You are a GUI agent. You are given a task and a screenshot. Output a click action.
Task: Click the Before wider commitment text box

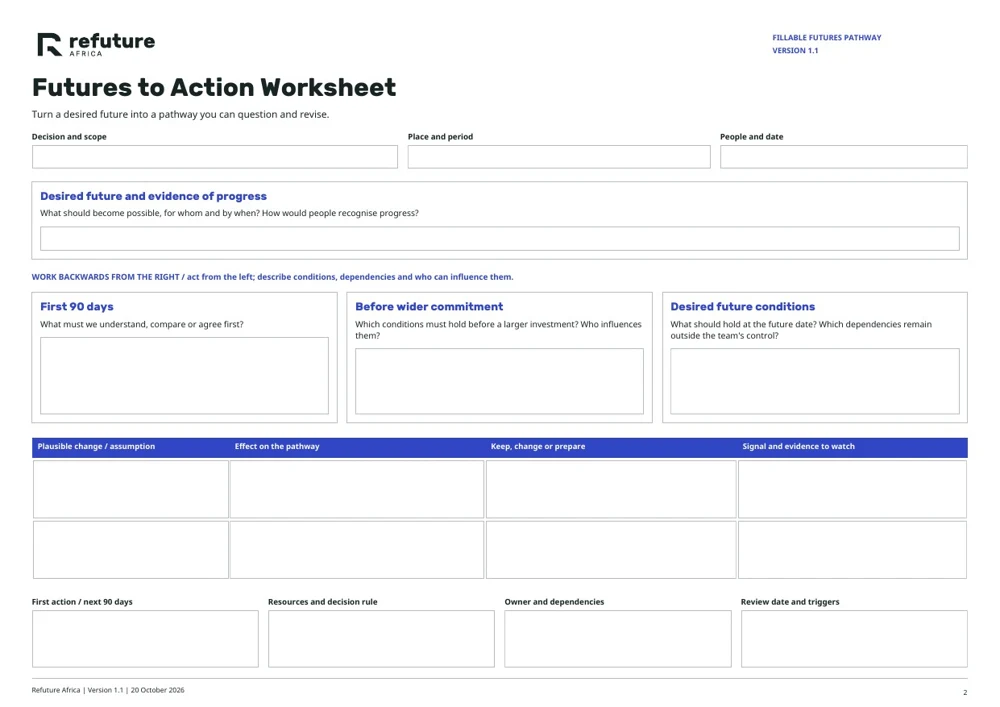(499, 381)
